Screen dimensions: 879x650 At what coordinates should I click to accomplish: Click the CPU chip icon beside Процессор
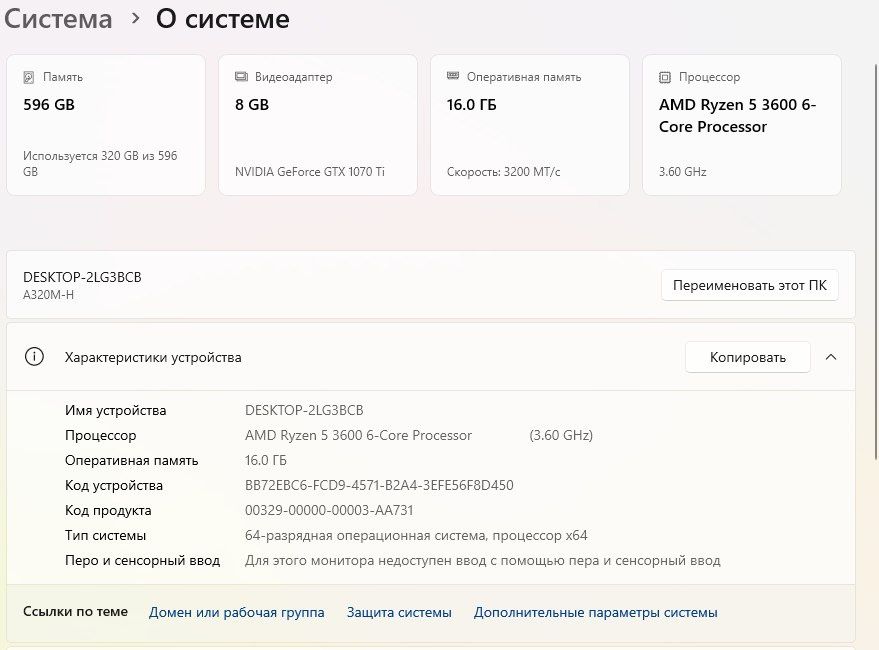click(665, 77)
